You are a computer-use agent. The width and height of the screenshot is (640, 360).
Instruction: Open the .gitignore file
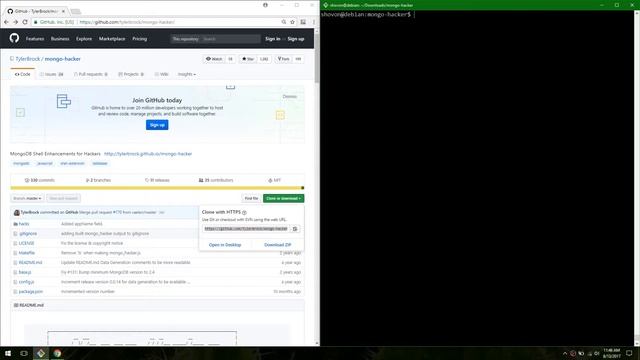coord(28,234)
